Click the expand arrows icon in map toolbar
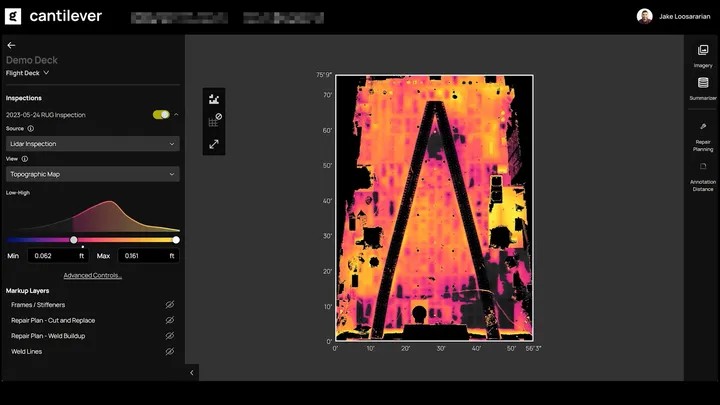This screenshot has height=405, width=720. [x=214, y=144]
